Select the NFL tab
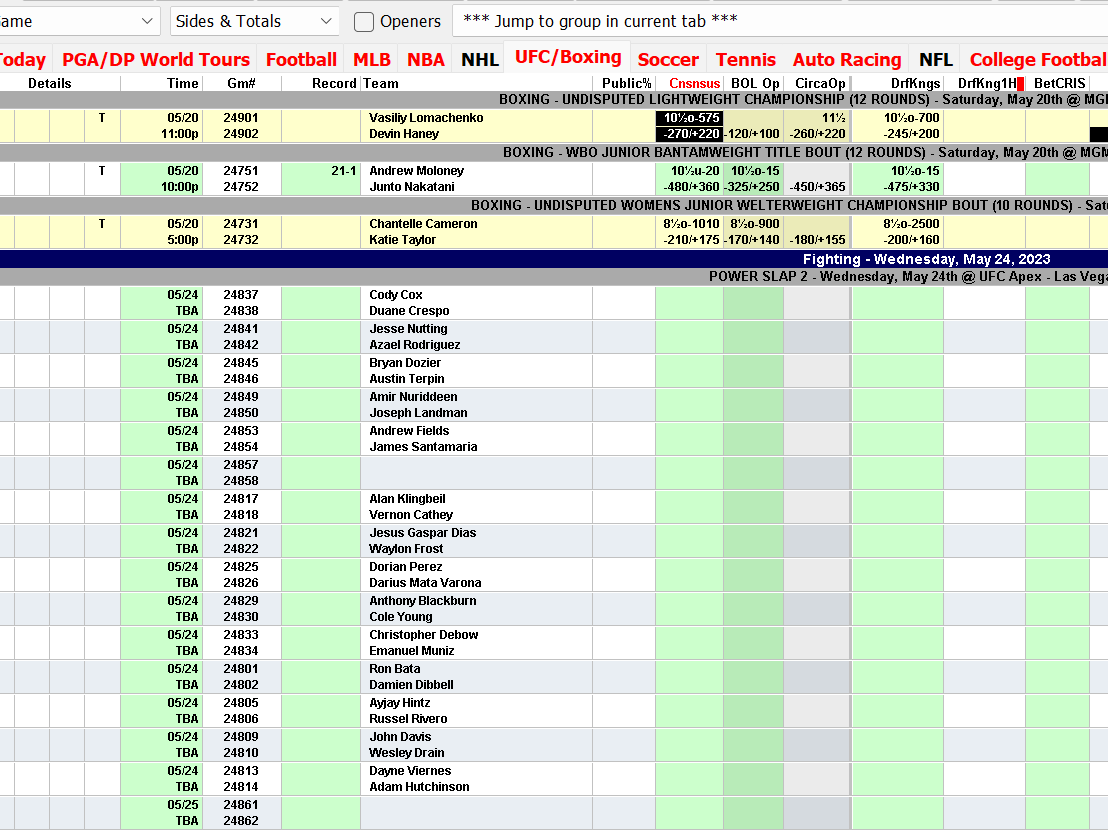The width and height of the screenshot is (1108, 840). (936, 59)
